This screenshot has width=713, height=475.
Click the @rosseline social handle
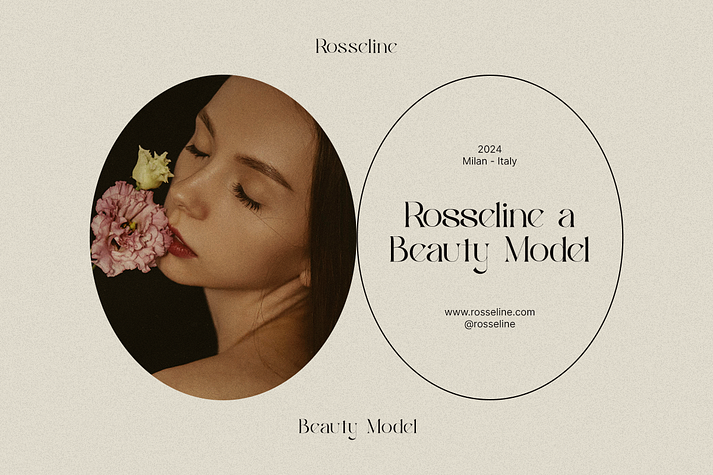click(x=490, y=324)
